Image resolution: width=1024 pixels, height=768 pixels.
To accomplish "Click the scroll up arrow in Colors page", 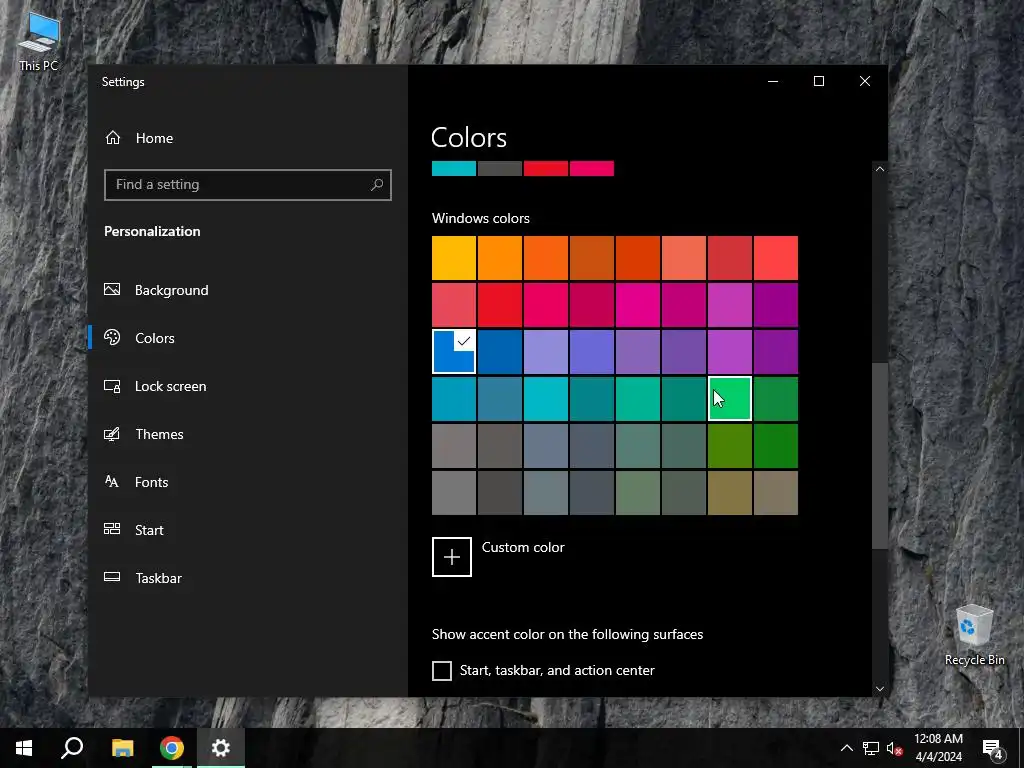I will (x=880, y=169).
